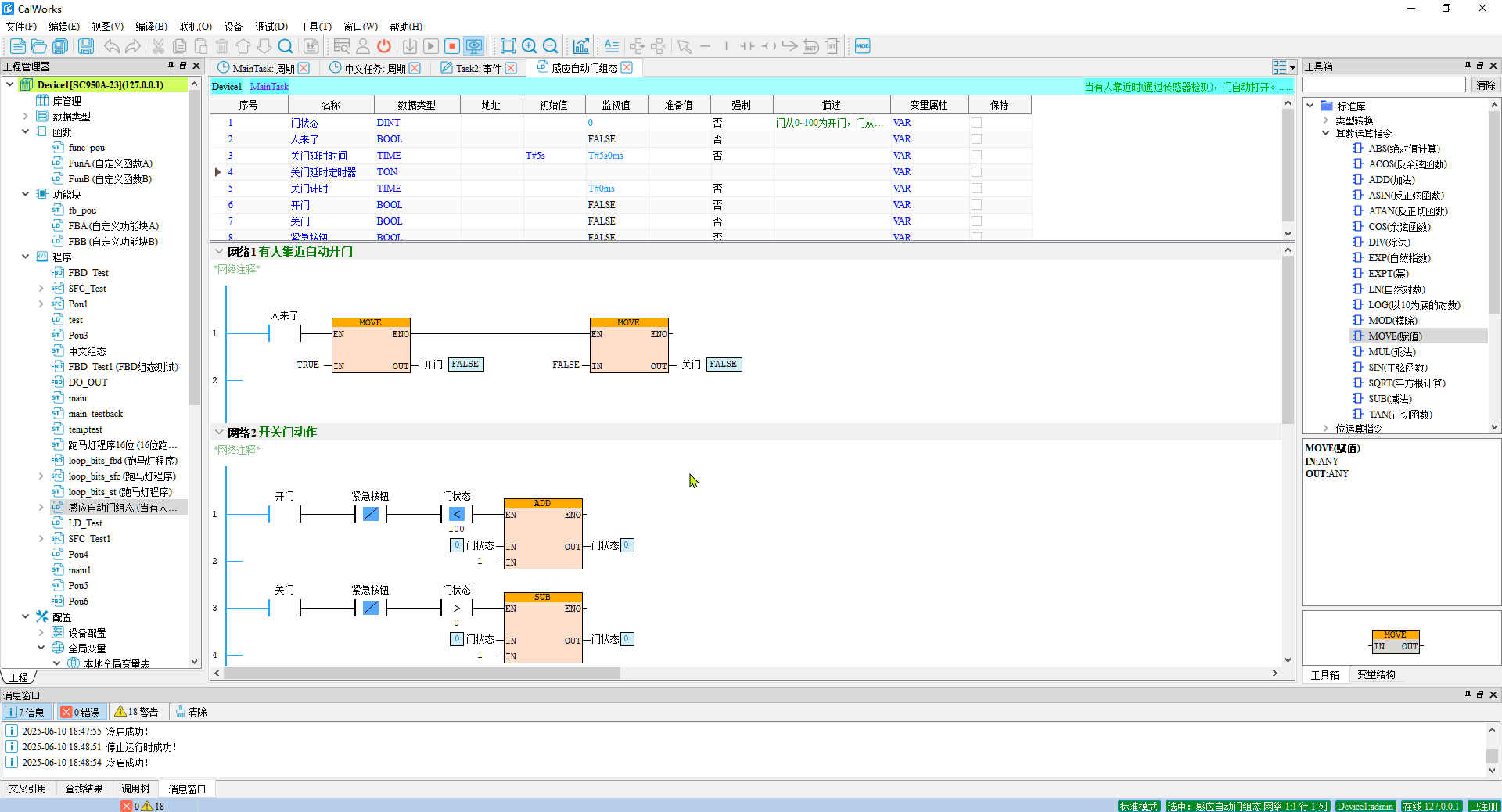Click the trend chart toolbar icon
This screenshot has height=812, width=1502.
[581, 46]
